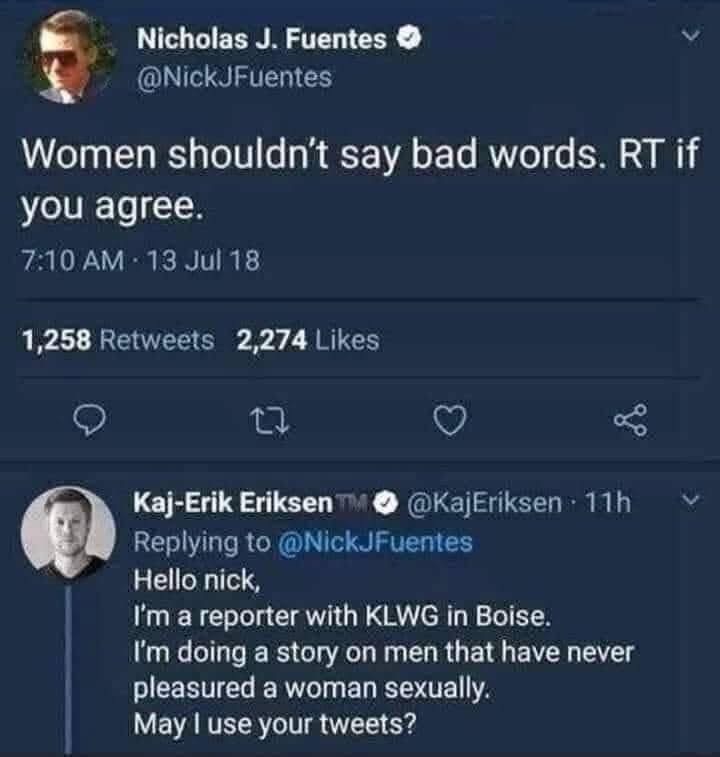This screenshot has width=720, height=757.
Task: View the 2,274 Likes list
Action: (x=308, y=340)
